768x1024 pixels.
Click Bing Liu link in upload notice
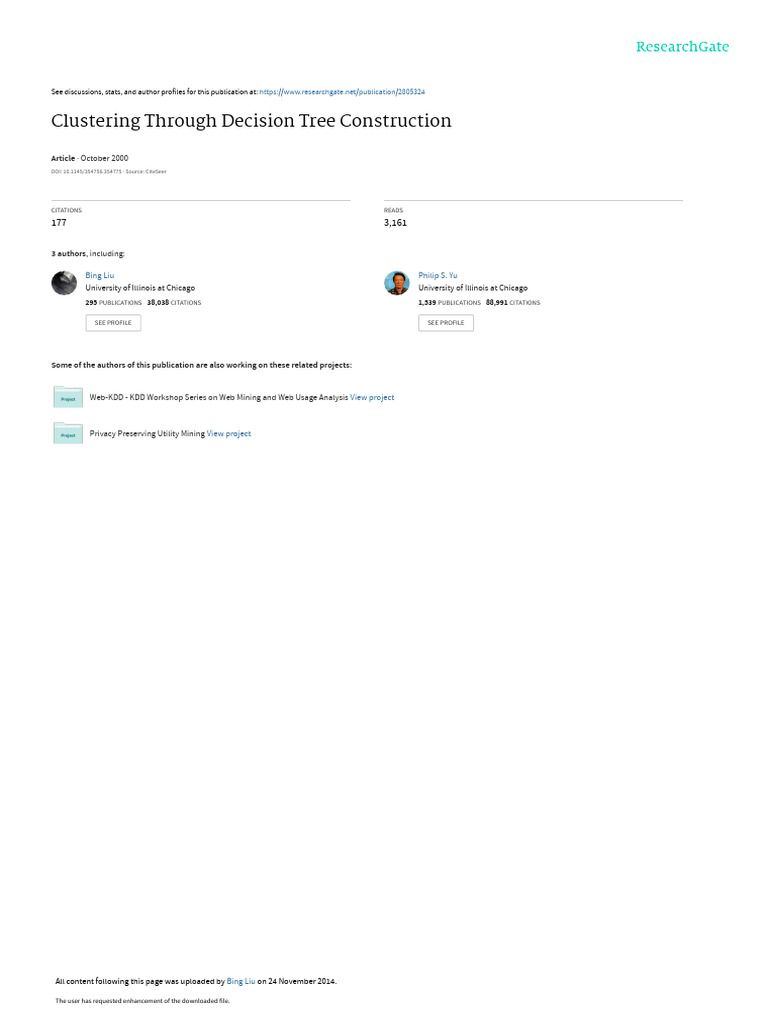[x=241, y=981]
